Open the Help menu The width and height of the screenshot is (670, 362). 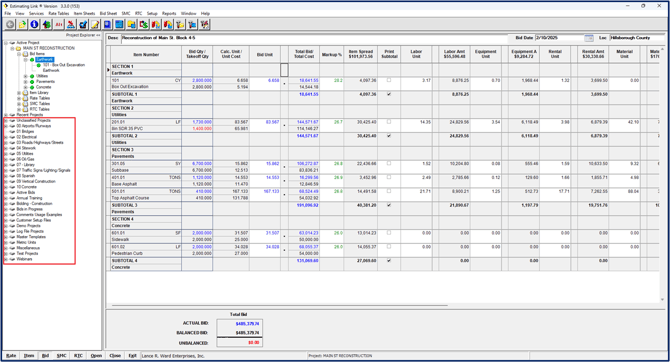point(205,14)
